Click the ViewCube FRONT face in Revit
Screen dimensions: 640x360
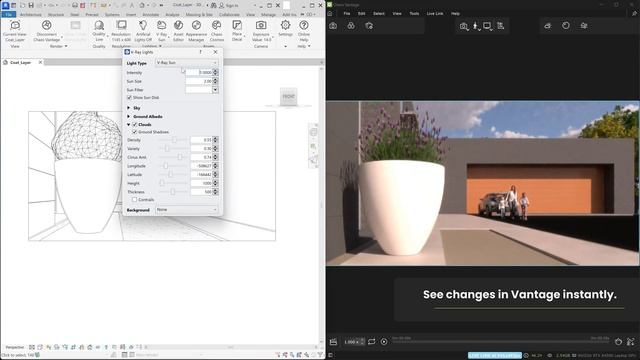point(289,96)
